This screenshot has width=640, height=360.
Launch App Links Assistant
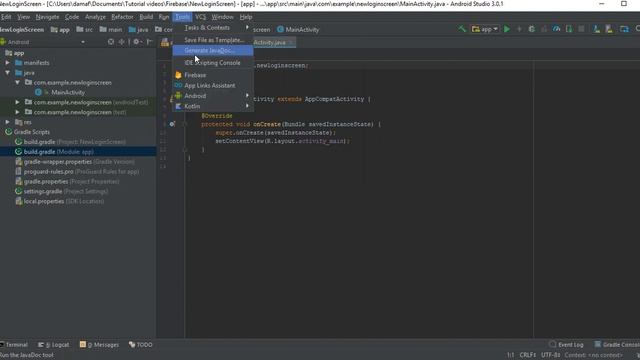click(x=213, y=86)
